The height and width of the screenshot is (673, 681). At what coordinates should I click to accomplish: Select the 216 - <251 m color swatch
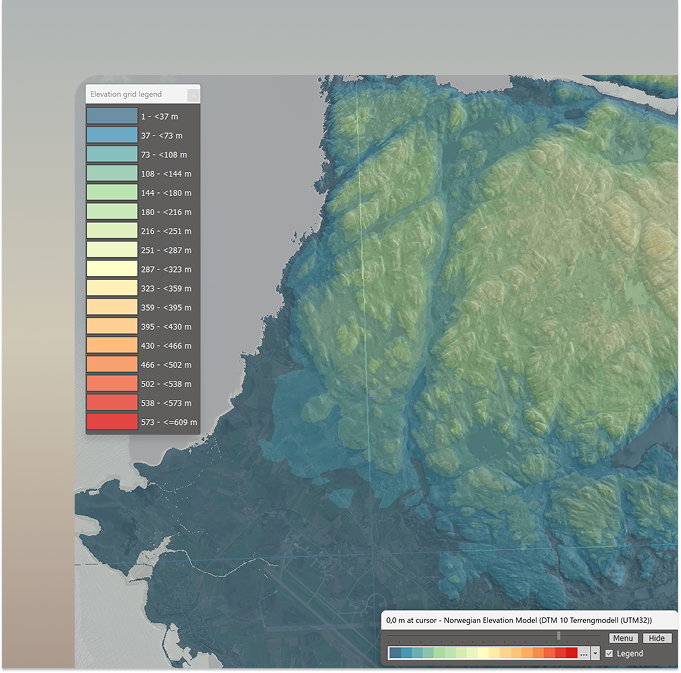pos(112,231)
